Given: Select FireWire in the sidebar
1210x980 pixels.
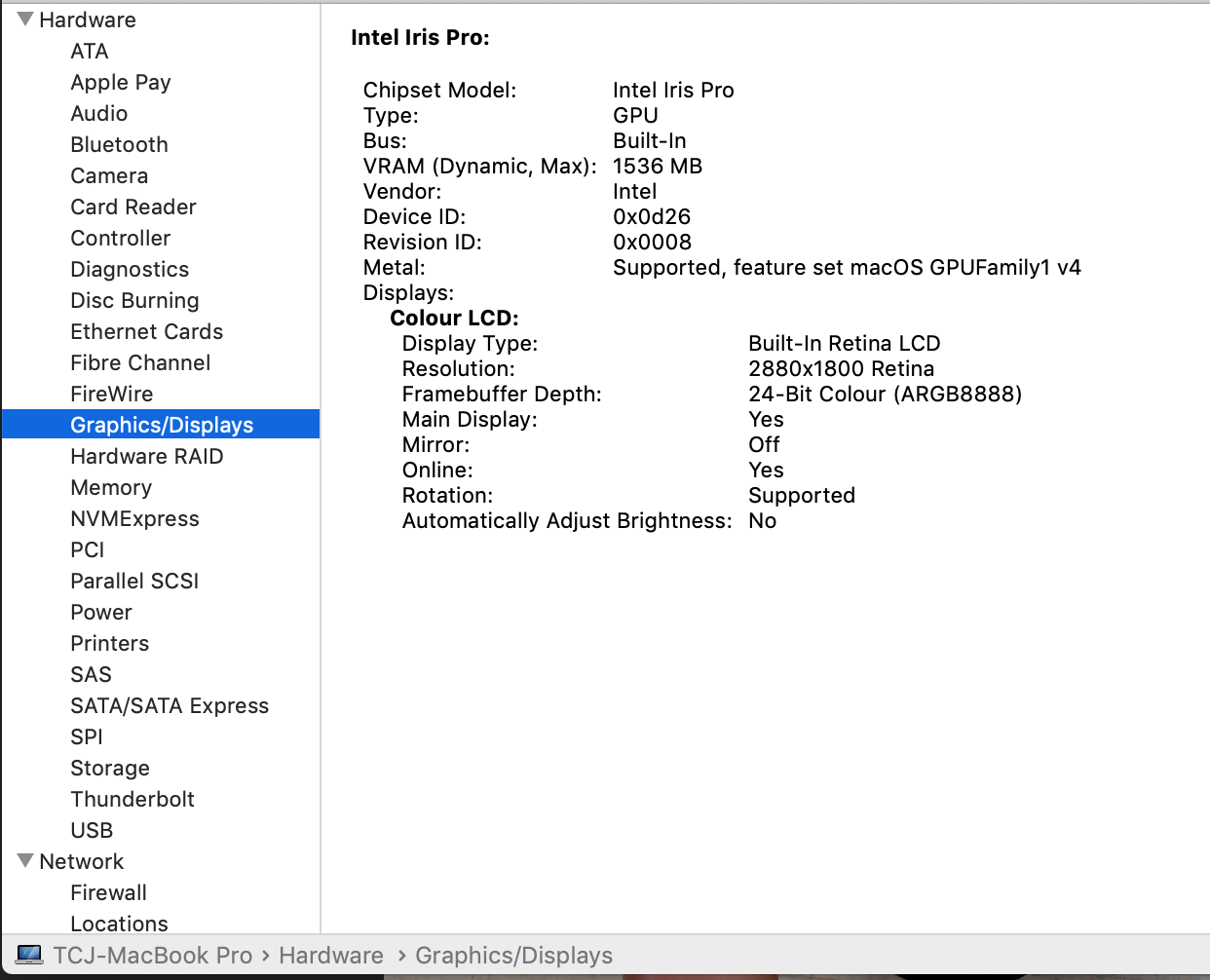Looking at the screenshot, I should coord(112,394).
